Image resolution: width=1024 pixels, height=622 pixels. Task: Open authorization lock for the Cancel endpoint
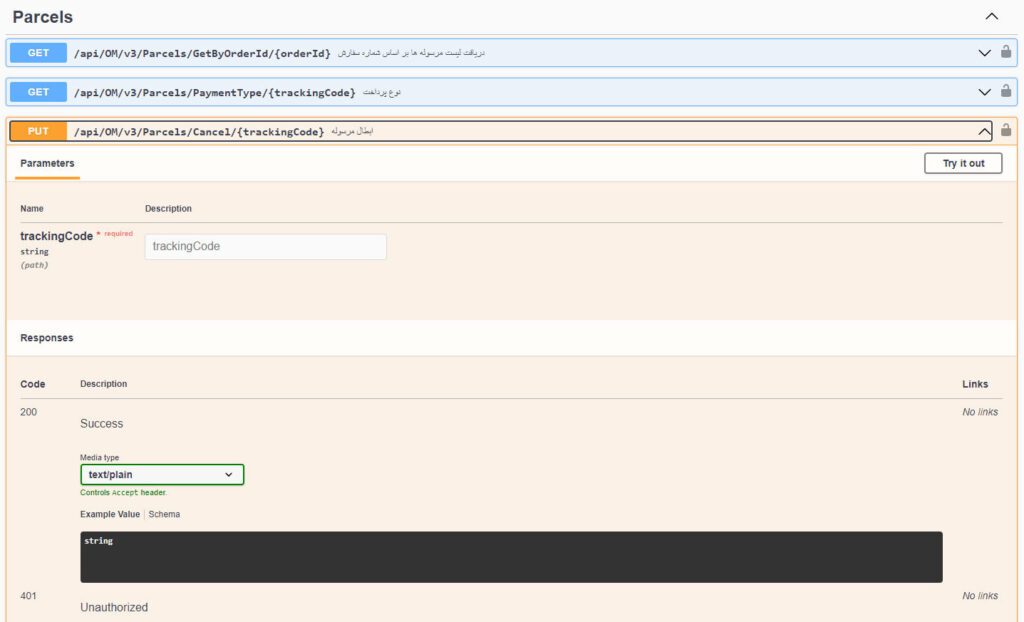pos(1006,131)
